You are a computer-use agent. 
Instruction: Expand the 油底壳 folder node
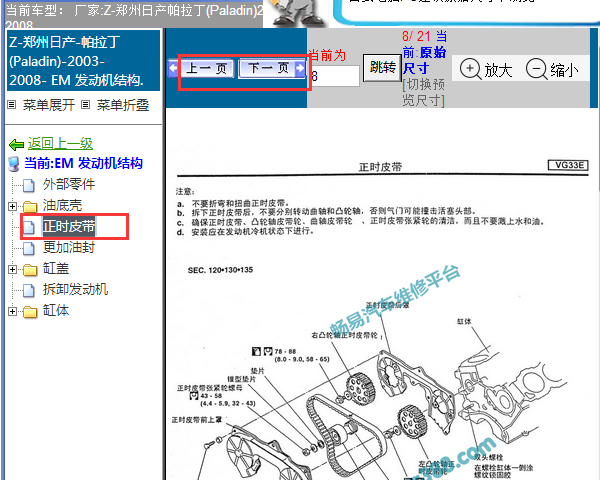coord(12,206)
